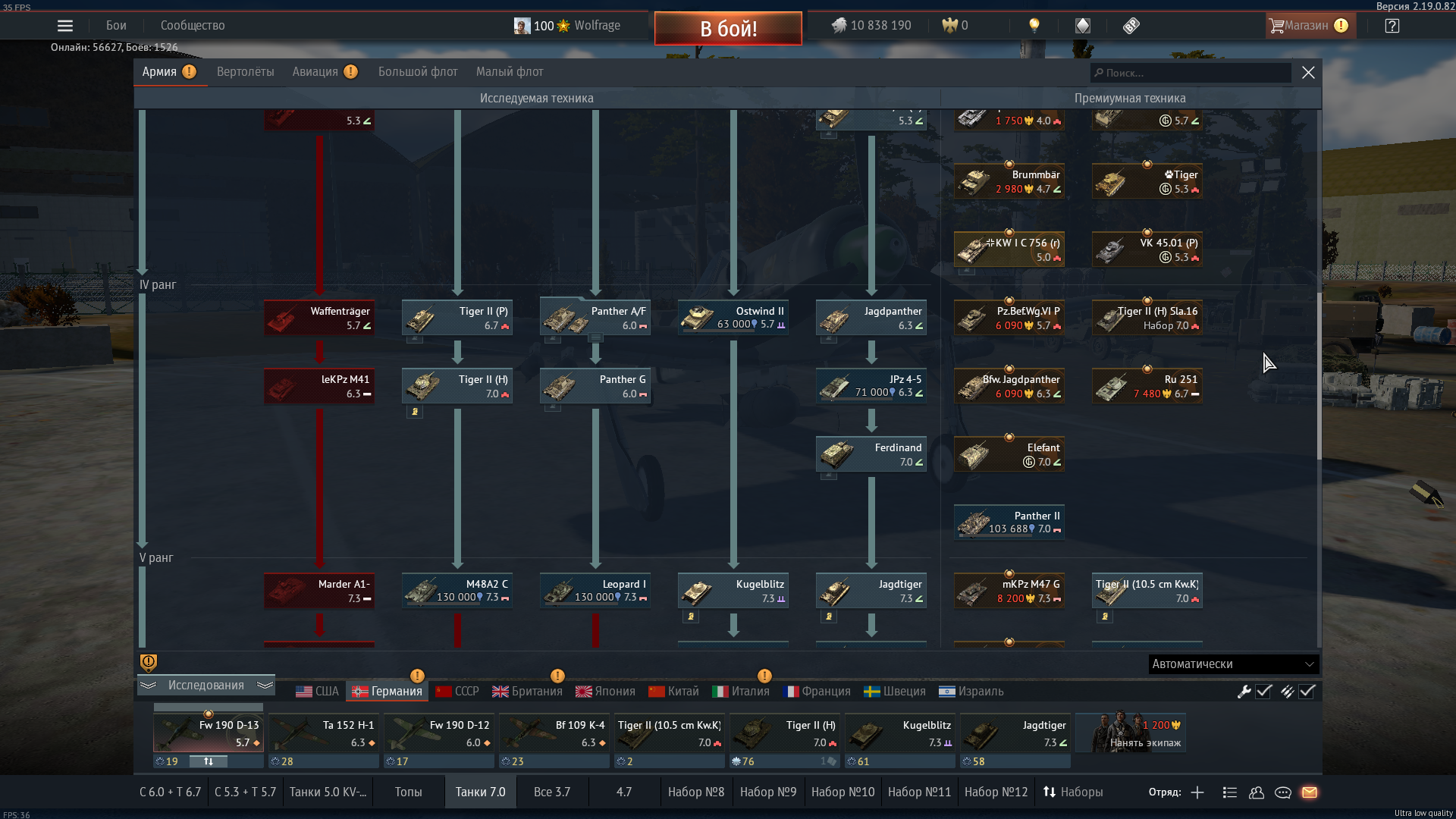Viewport: 1456px width, 819px height.
Task: Click the ammo auto-refill icon
Action: pyautogui.click(x=1287, y=692)
